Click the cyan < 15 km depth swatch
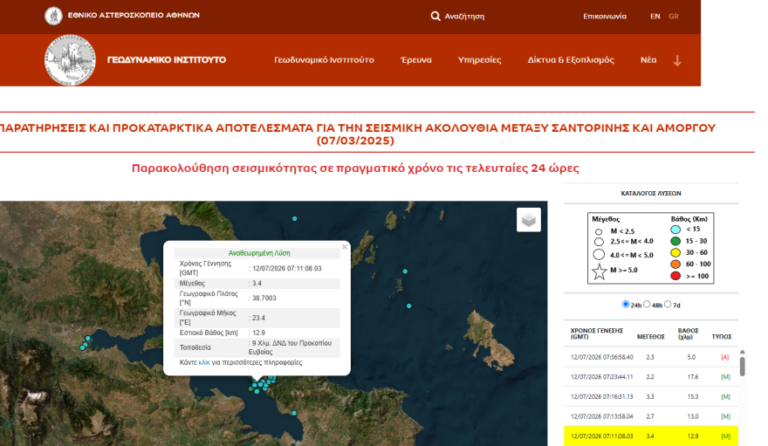Image resolution: width=768 pixels, height=446 pixels. coord(675,229)
